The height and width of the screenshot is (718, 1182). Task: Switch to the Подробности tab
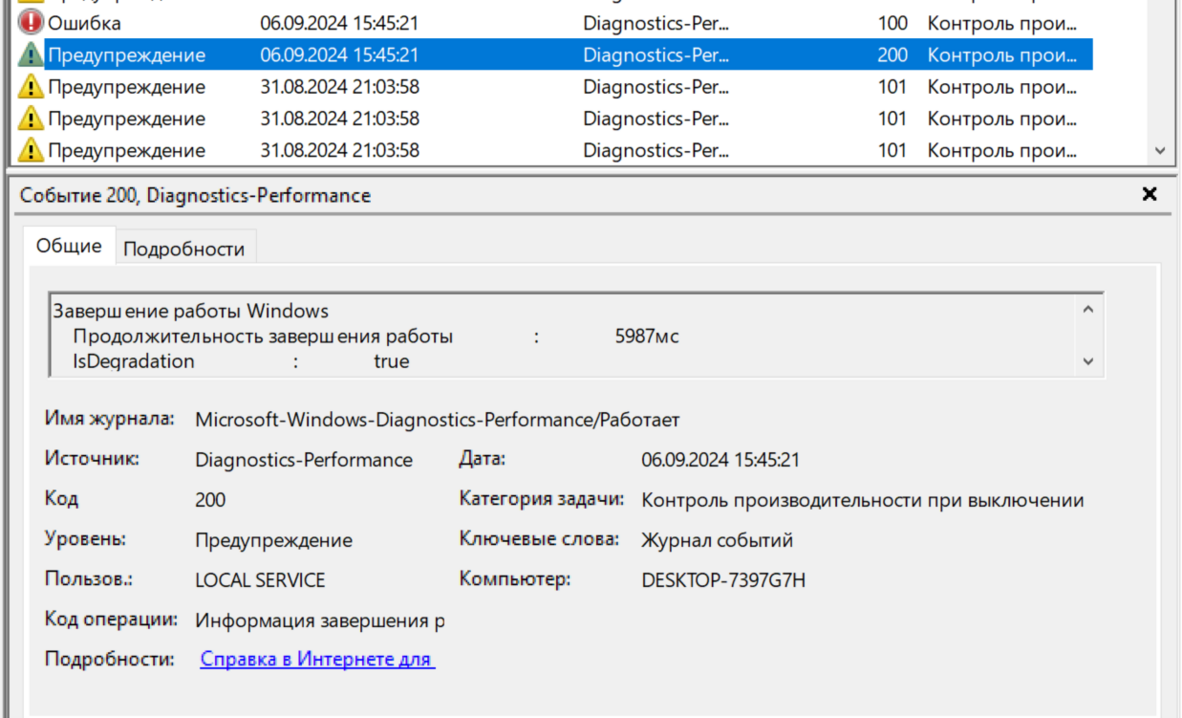tap(184, 249)
